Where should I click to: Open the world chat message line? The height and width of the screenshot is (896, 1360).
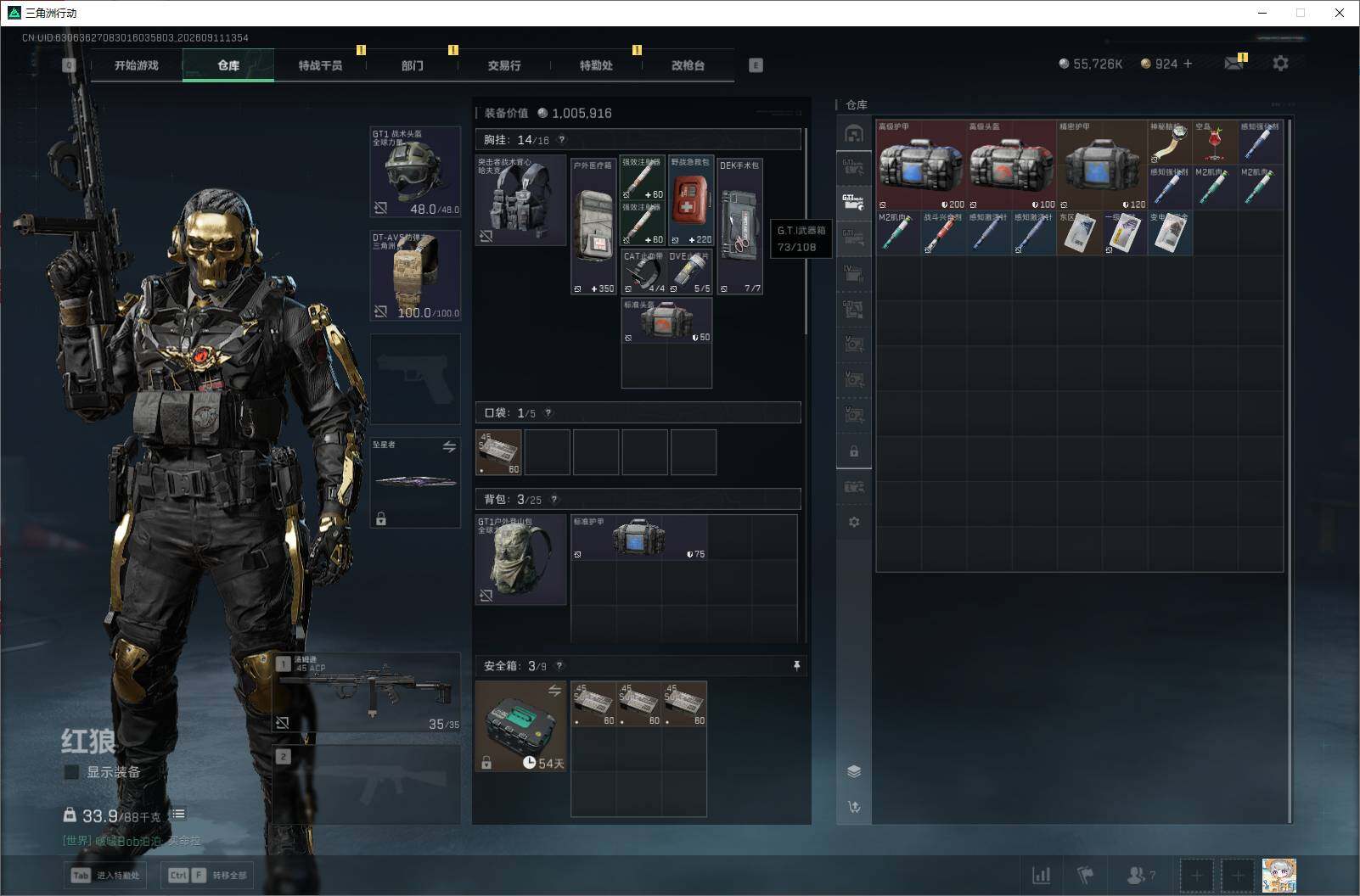pyautogui.click(x=132, y=841)
